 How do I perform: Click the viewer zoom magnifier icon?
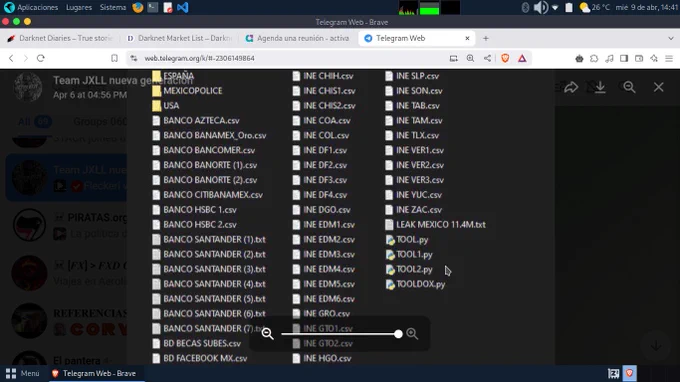629,87
